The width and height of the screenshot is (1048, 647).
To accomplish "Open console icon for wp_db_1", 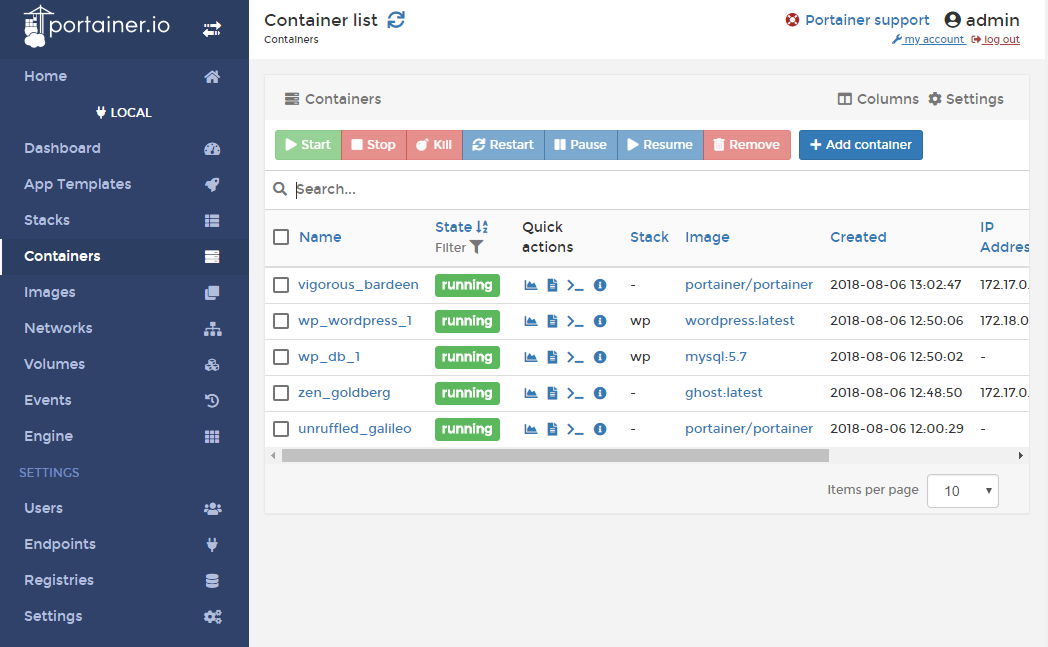I will [x=575, y=357].
